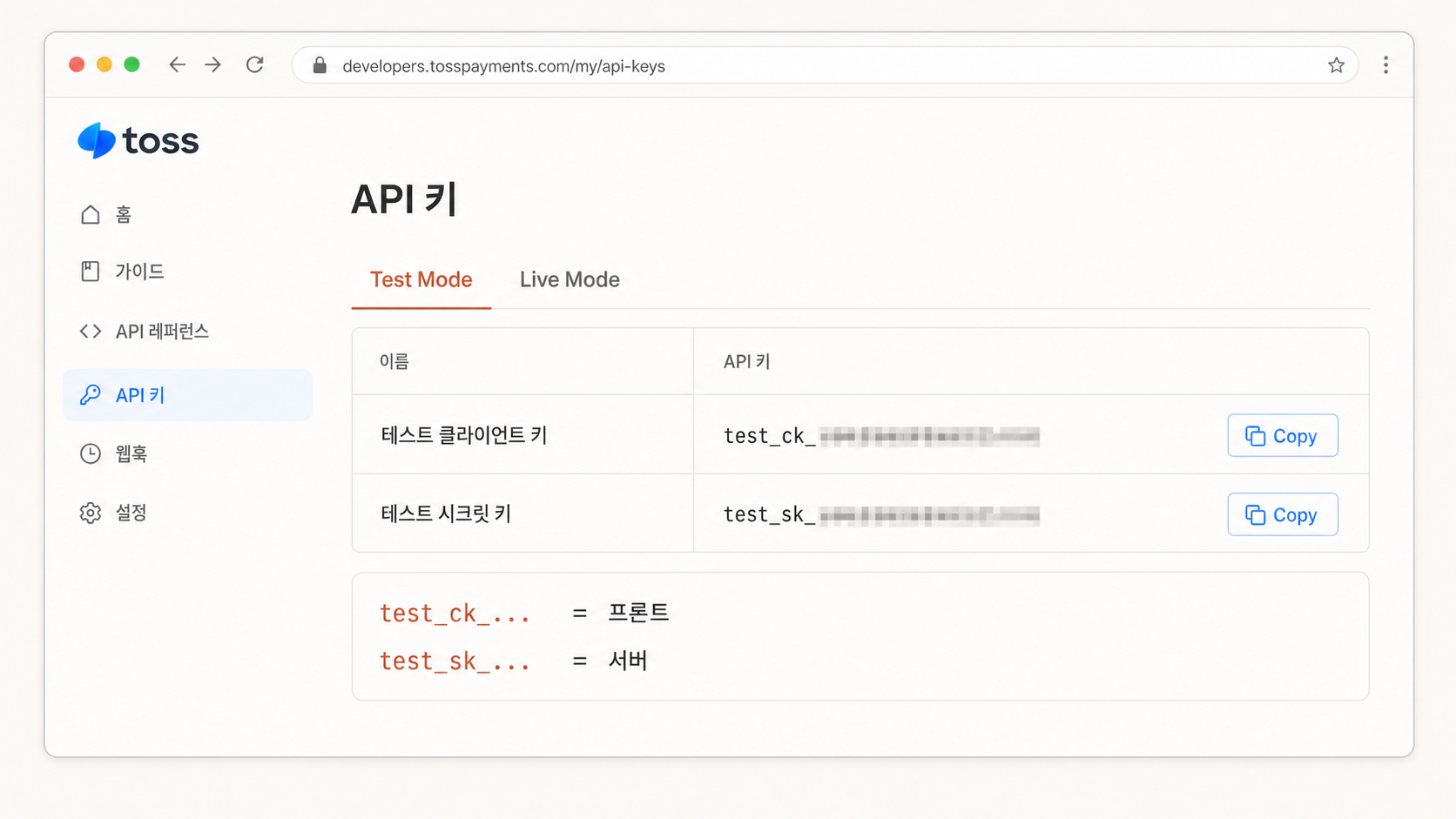Copy the 테스트 시크릿 키

1283,514
